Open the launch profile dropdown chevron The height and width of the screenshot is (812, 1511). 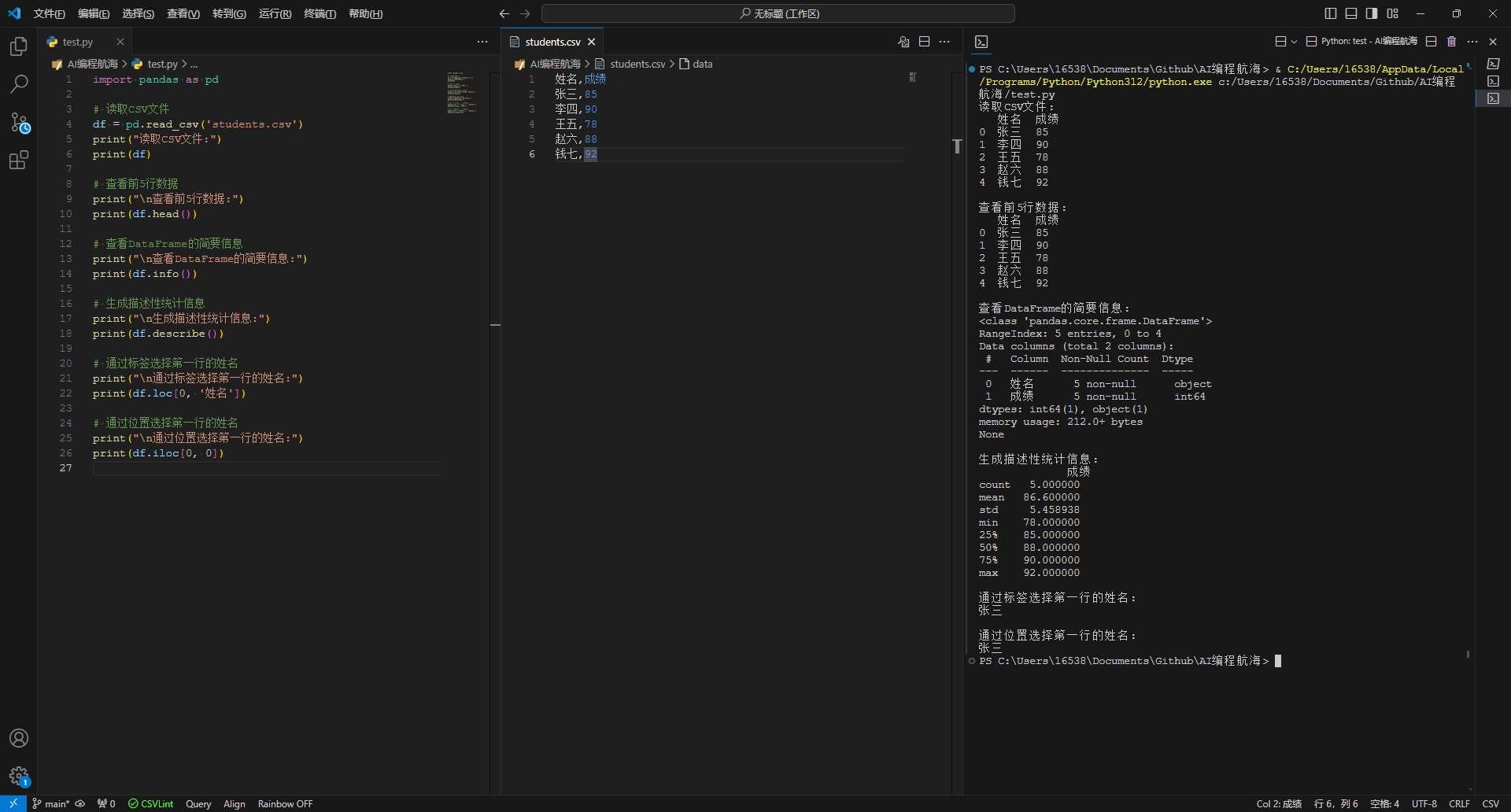pos(1294,42)
